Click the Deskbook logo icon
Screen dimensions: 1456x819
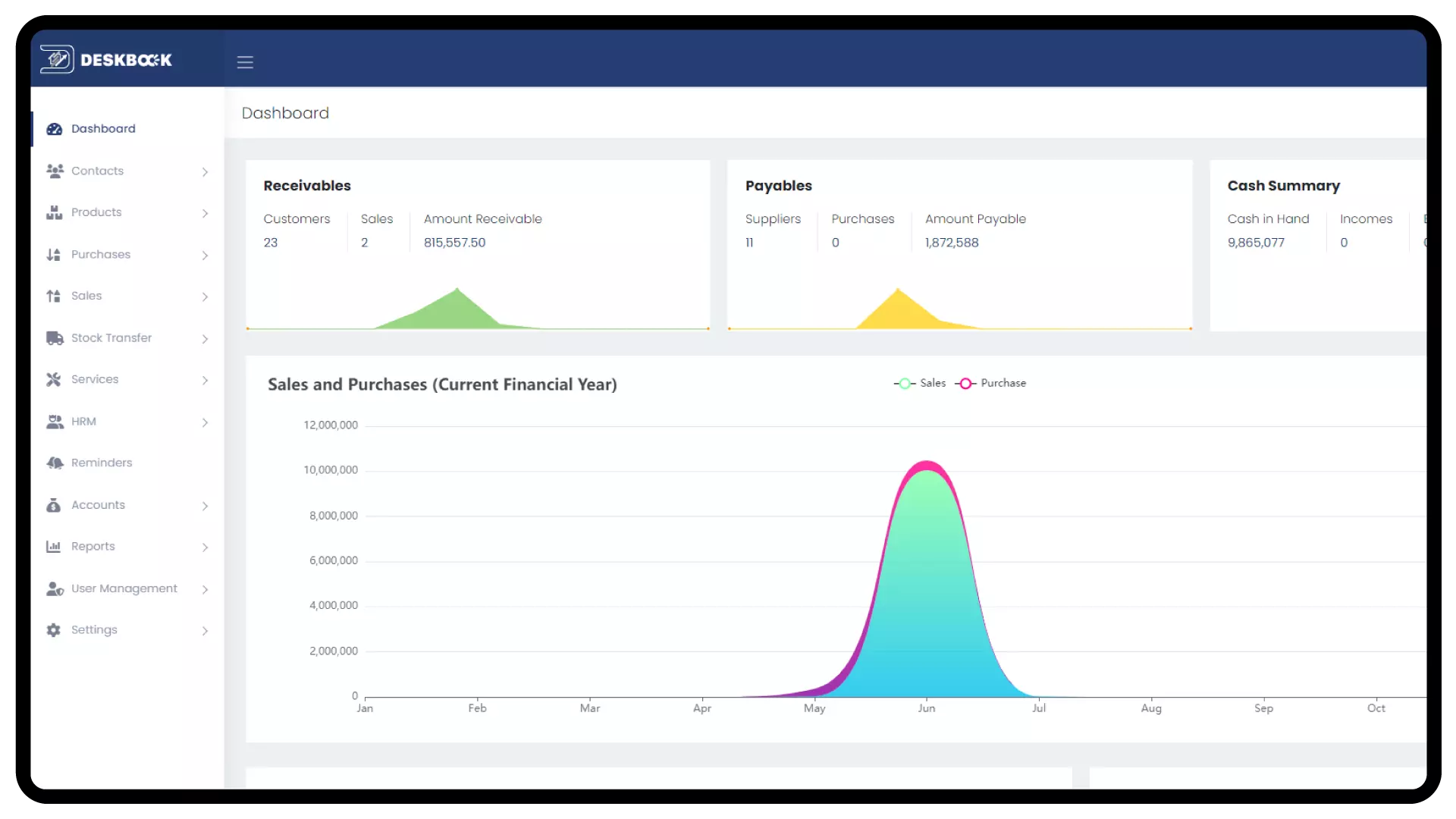click(57, 59)
